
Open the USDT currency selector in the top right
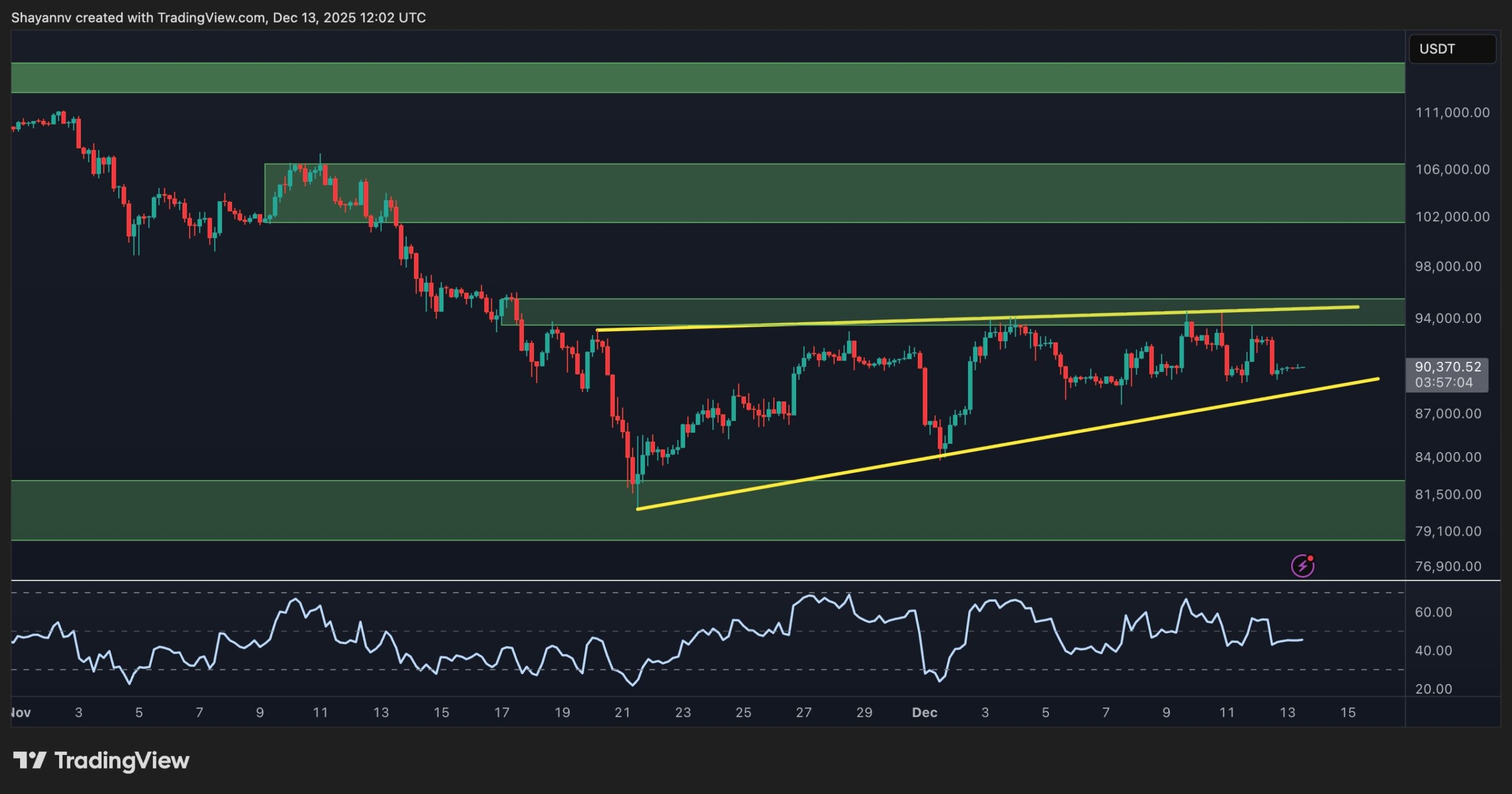[x=1453, y=49]
